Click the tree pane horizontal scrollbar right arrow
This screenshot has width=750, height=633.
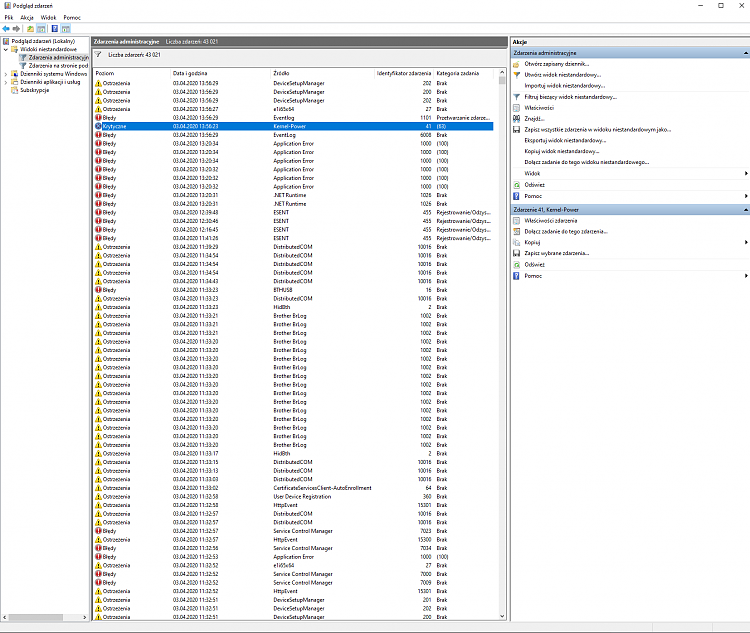pyautogui.click(x=85, y=617)
